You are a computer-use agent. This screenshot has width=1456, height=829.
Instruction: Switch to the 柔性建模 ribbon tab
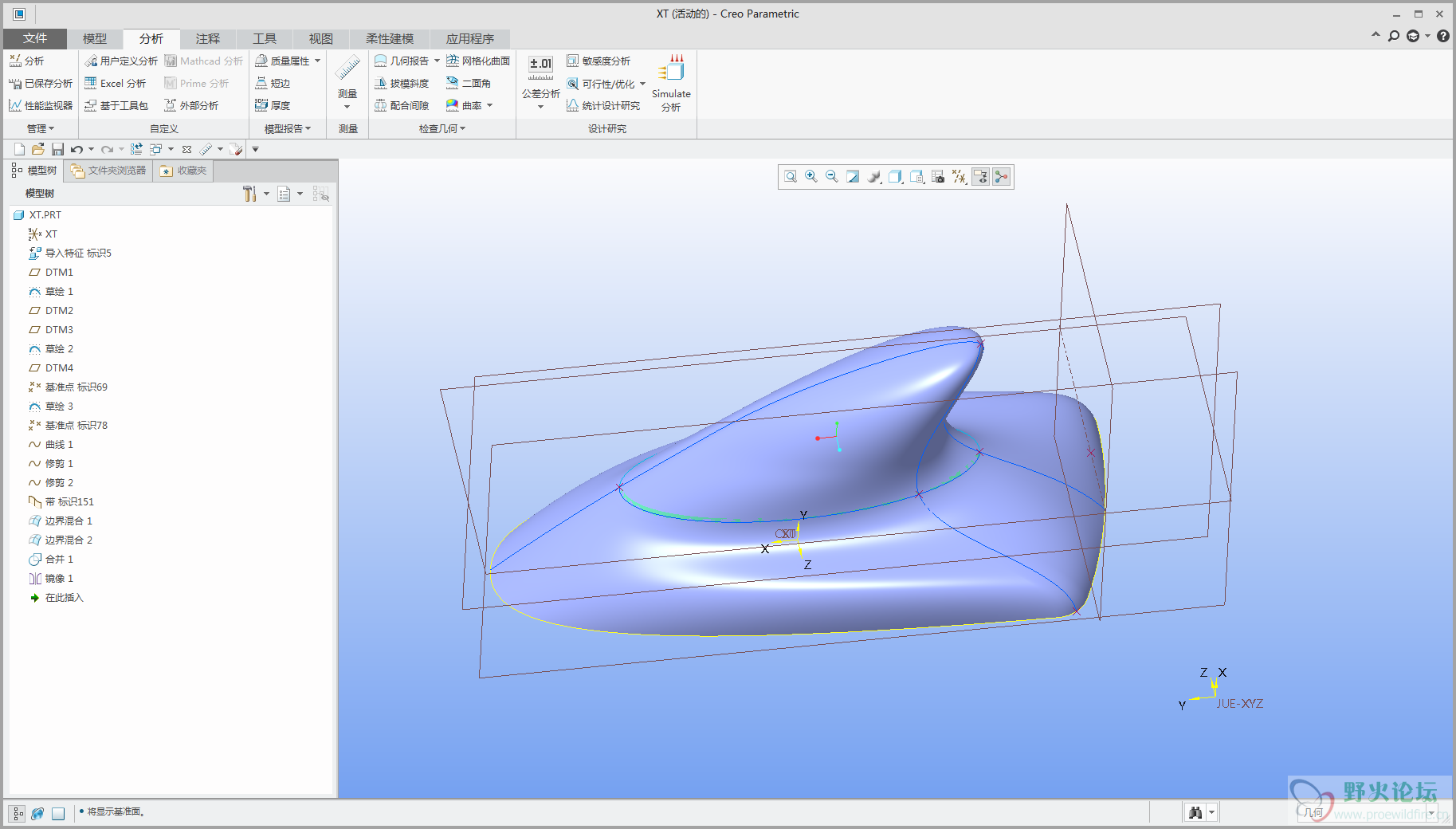point(390,38)
